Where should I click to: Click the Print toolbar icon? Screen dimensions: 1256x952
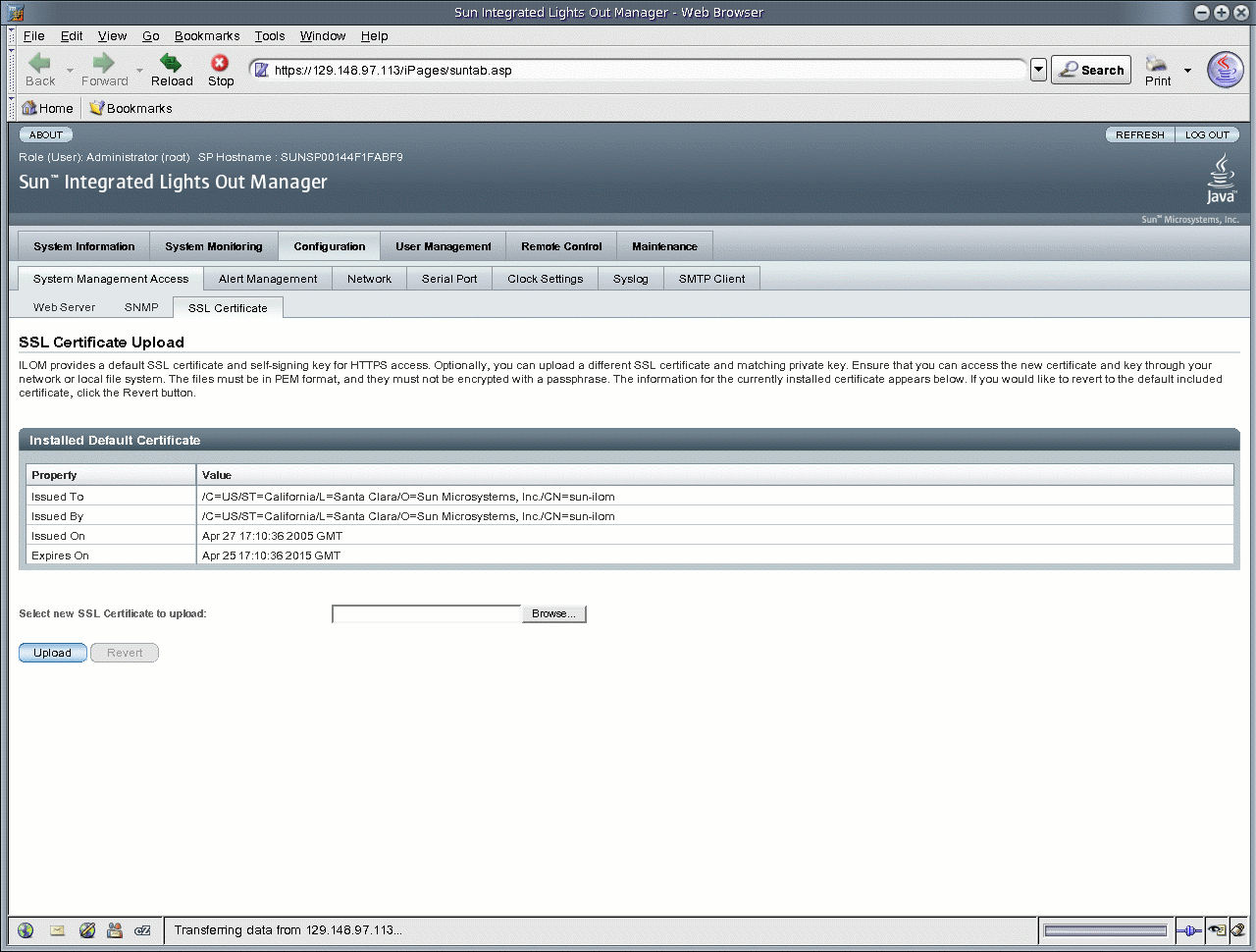click(1158, 63)
